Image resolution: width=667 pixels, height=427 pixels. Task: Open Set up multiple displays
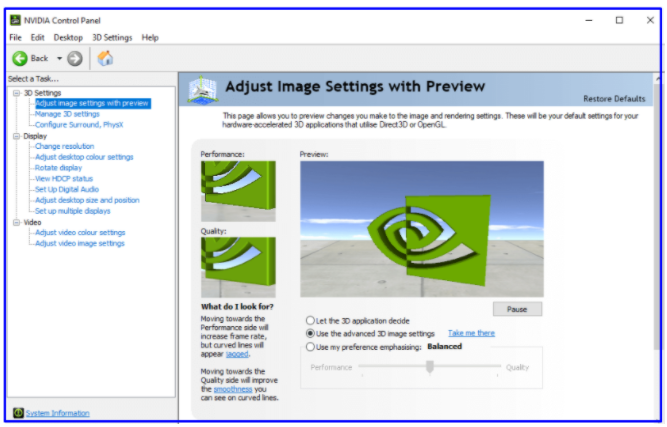(x=73, y=211)
